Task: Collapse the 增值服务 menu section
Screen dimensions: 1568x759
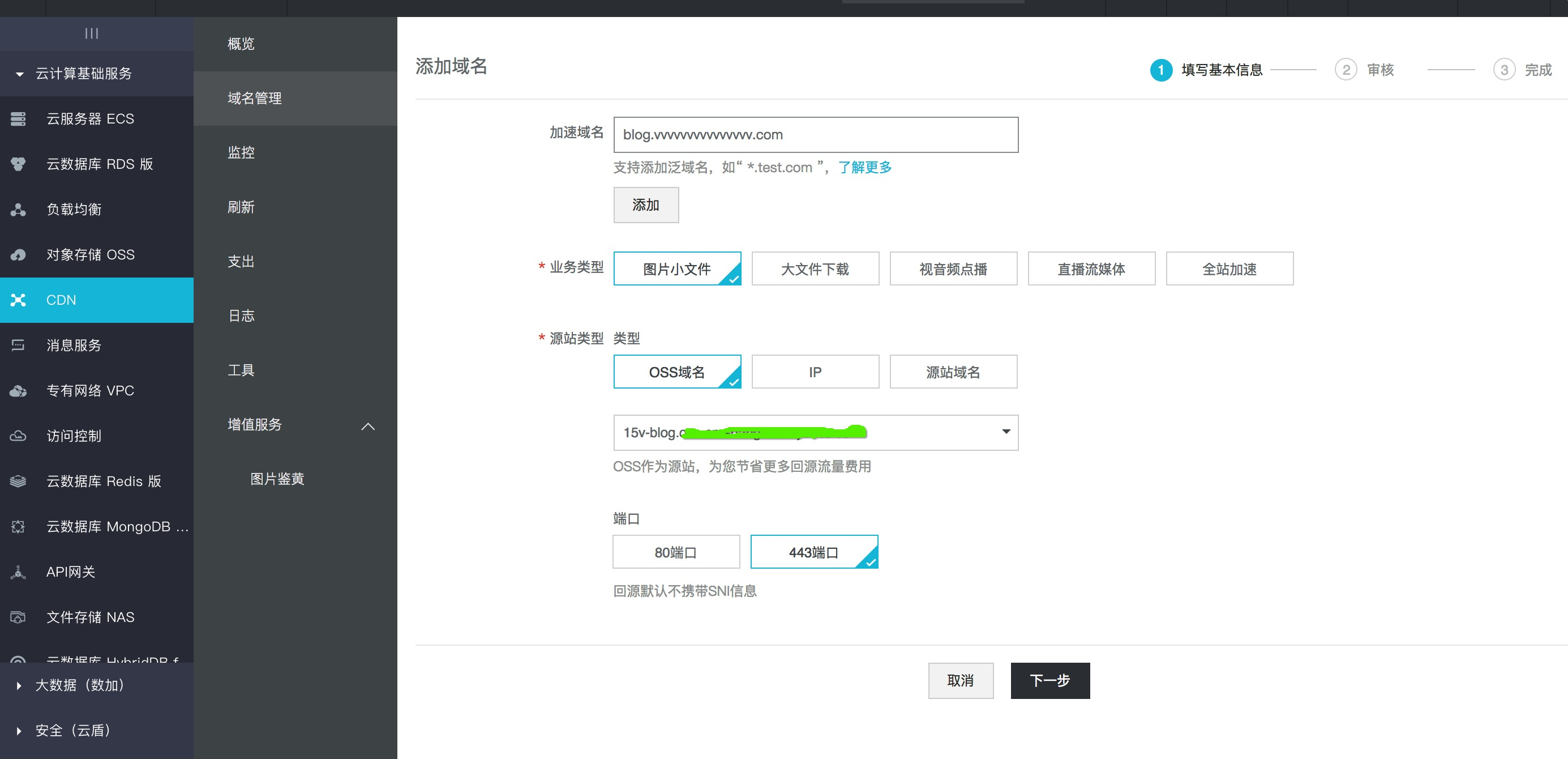Action: pyautogui.click(x=367, y=426)
